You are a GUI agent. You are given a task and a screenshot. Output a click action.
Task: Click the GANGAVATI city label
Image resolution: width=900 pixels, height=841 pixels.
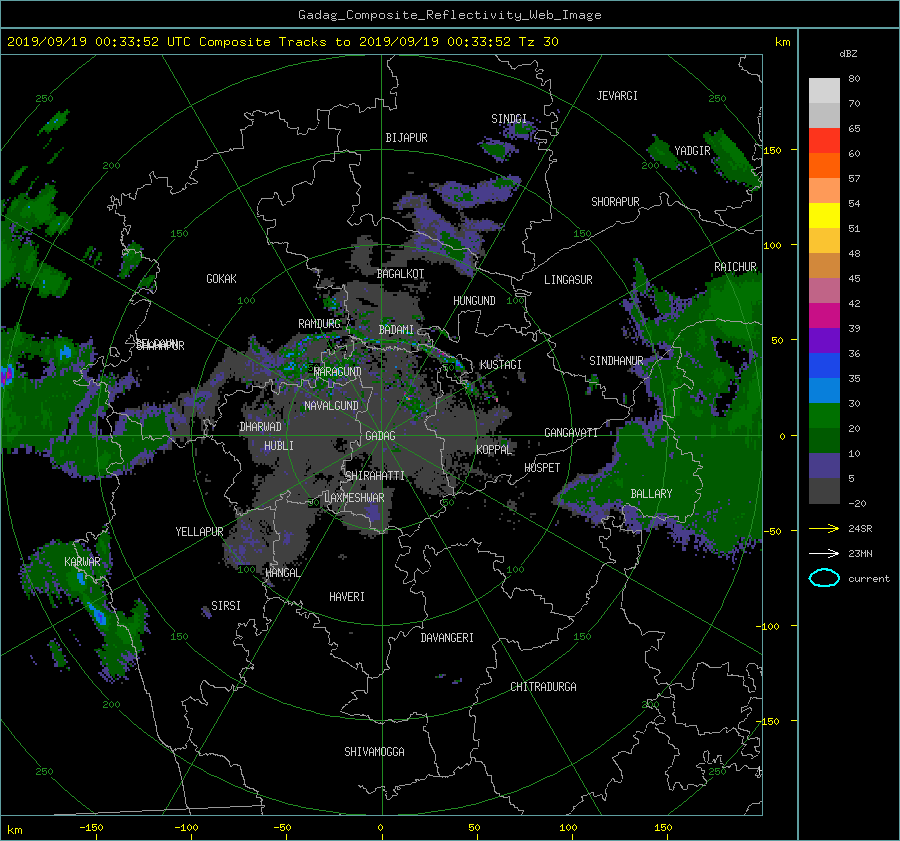click(571, 433)
